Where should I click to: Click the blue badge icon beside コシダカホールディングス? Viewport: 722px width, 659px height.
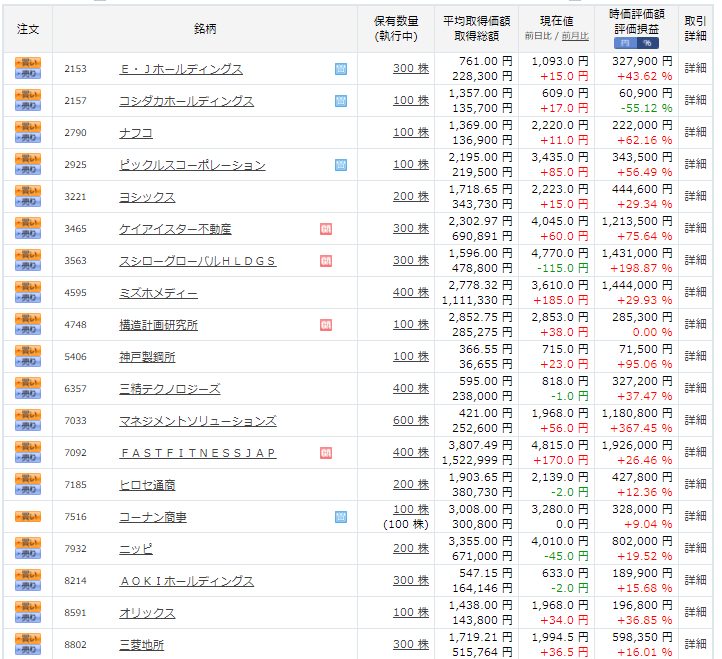341,101
